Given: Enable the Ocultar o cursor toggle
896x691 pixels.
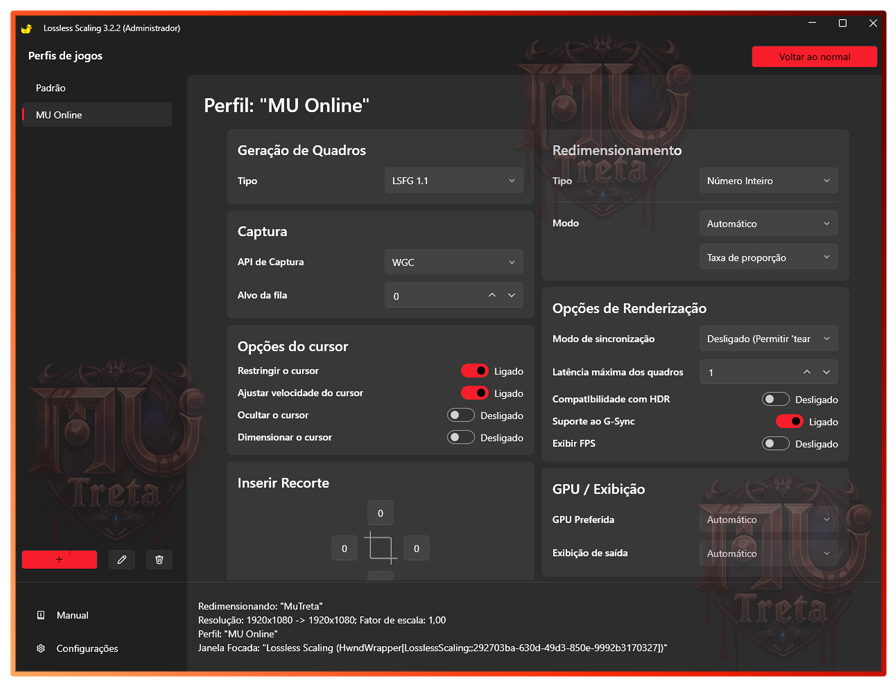Looking at the screenshot, I should coord(461,415).
